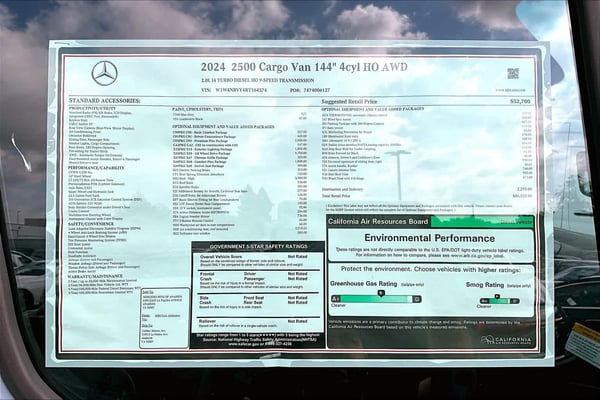Click the 'Suggested Retail Price' label
The height and width of the screenshot is (400, 600).
point(349,101)
